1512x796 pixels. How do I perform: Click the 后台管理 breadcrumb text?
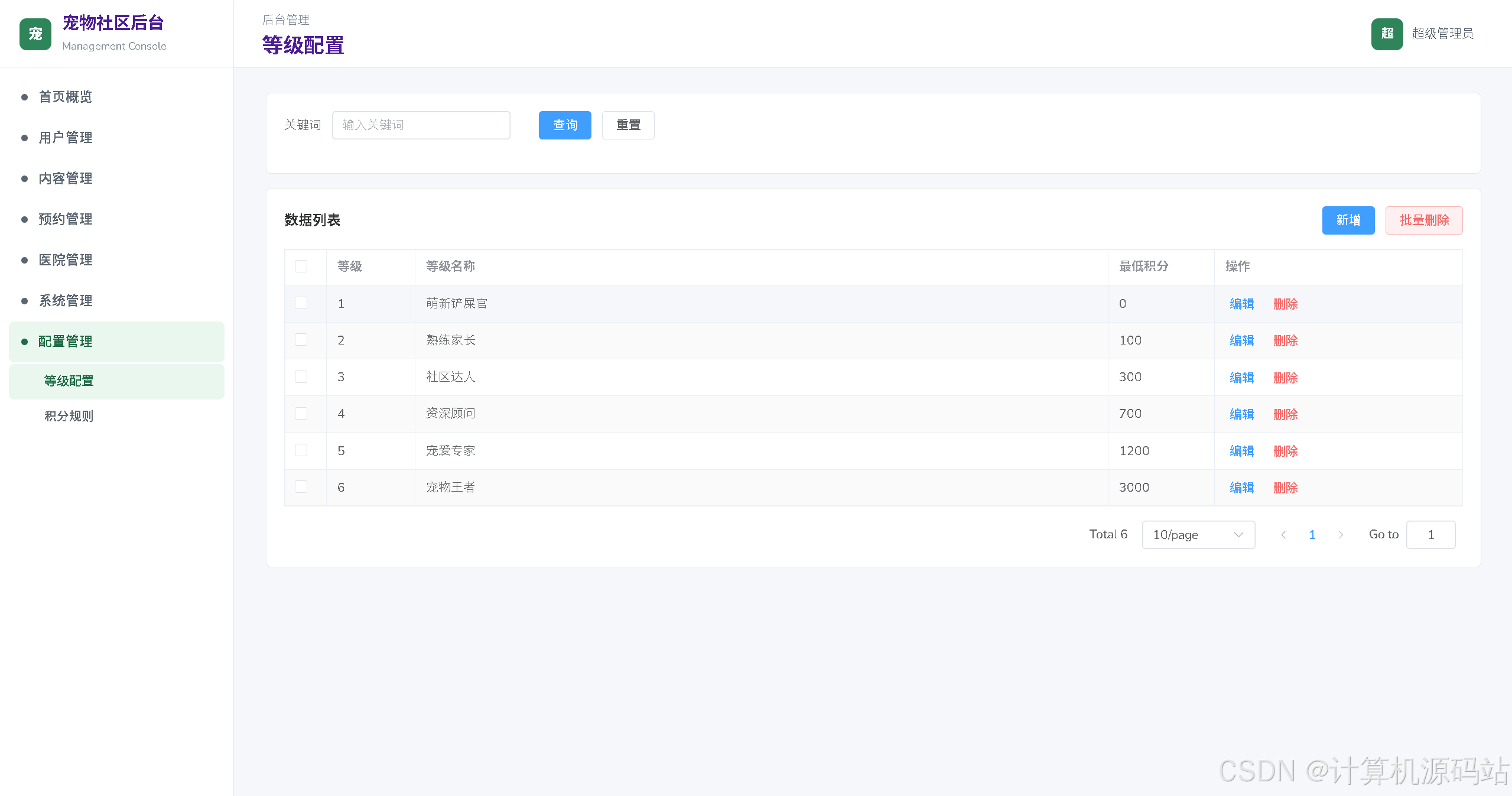pos(285,20)
